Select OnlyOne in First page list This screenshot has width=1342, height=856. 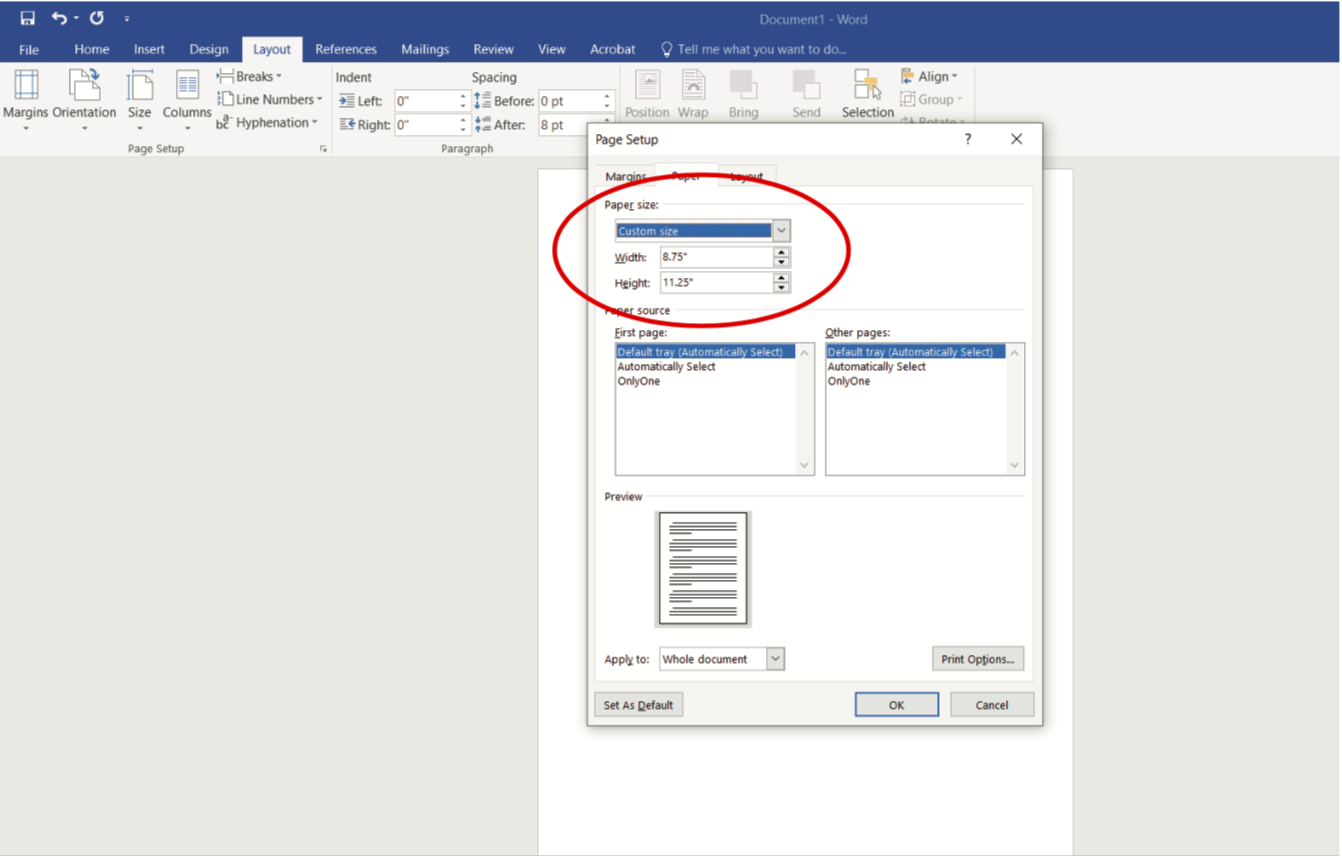[x=639, y=381]
